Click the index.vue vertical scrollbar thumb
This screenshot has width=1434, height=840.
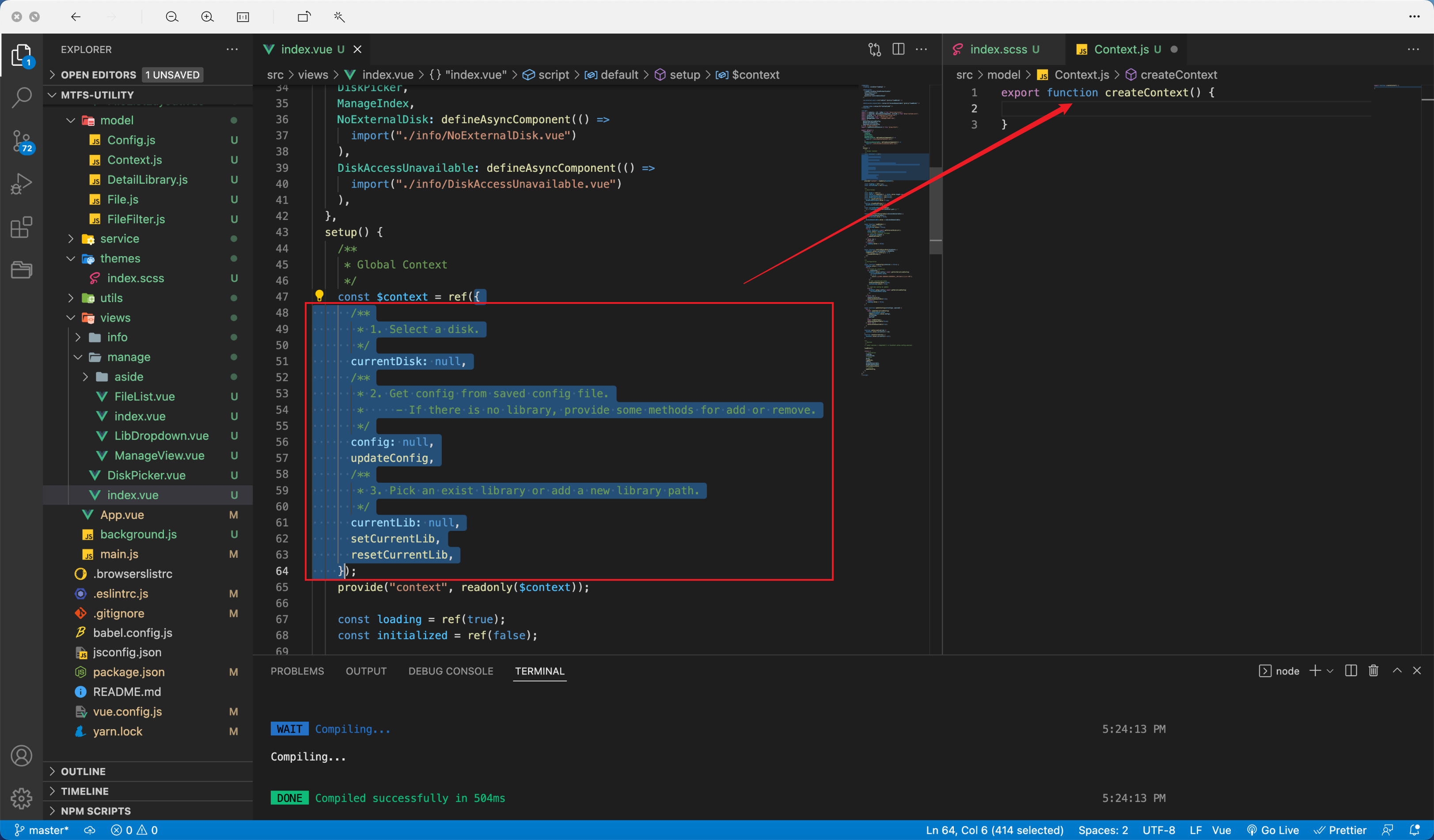coord(936,210)
